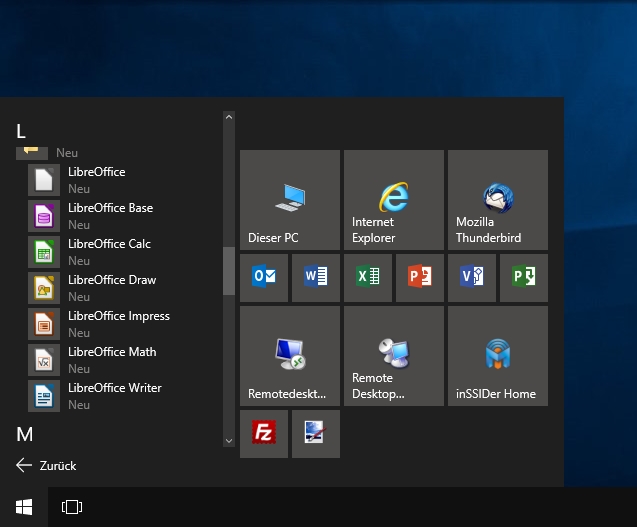Launch Internet Explorer tile
The width and height of the screenshot is (637, 527).
394,200
